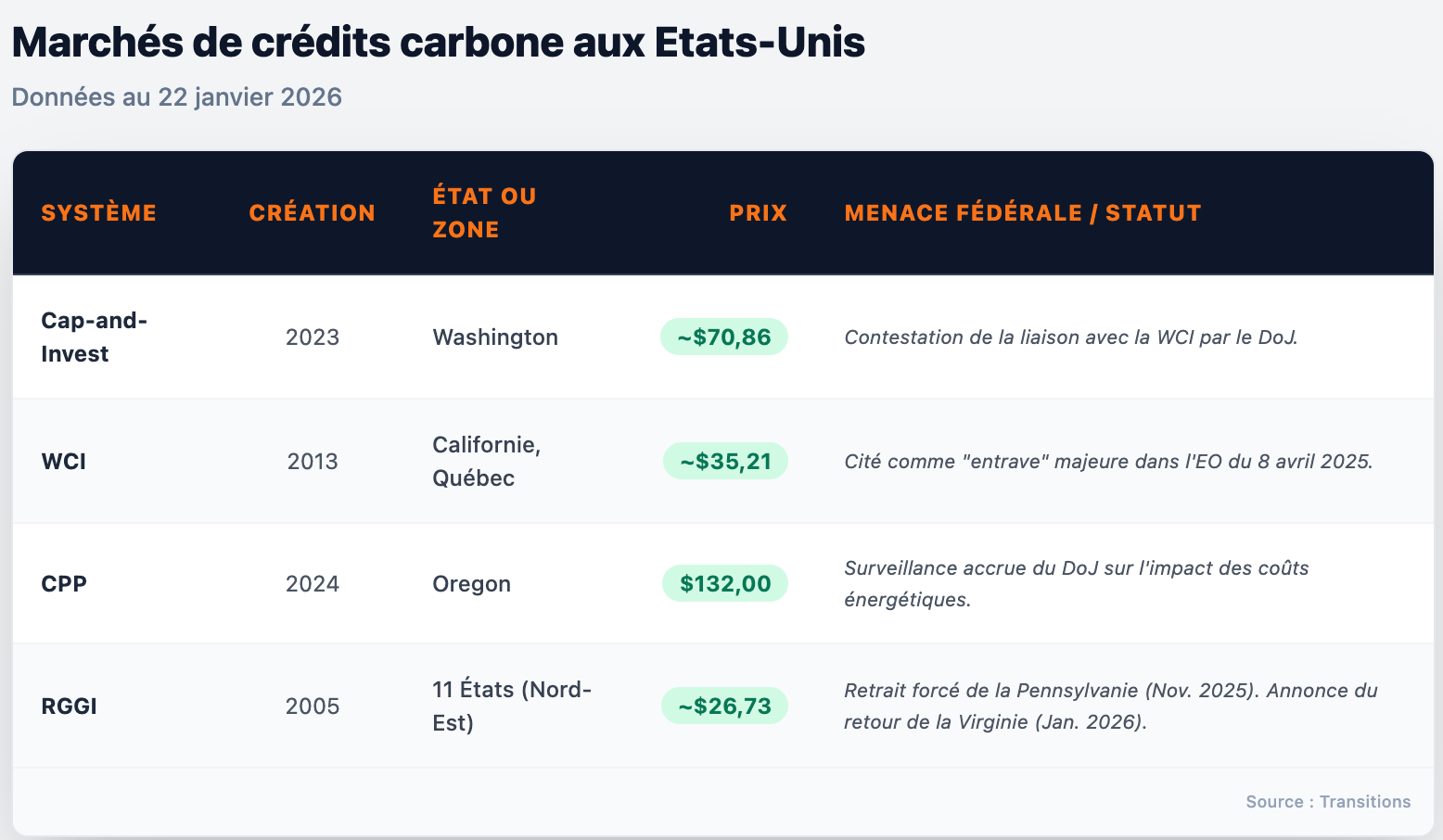Click the SYSTÈME column header

pyautogui.click(x=98, y=212)
